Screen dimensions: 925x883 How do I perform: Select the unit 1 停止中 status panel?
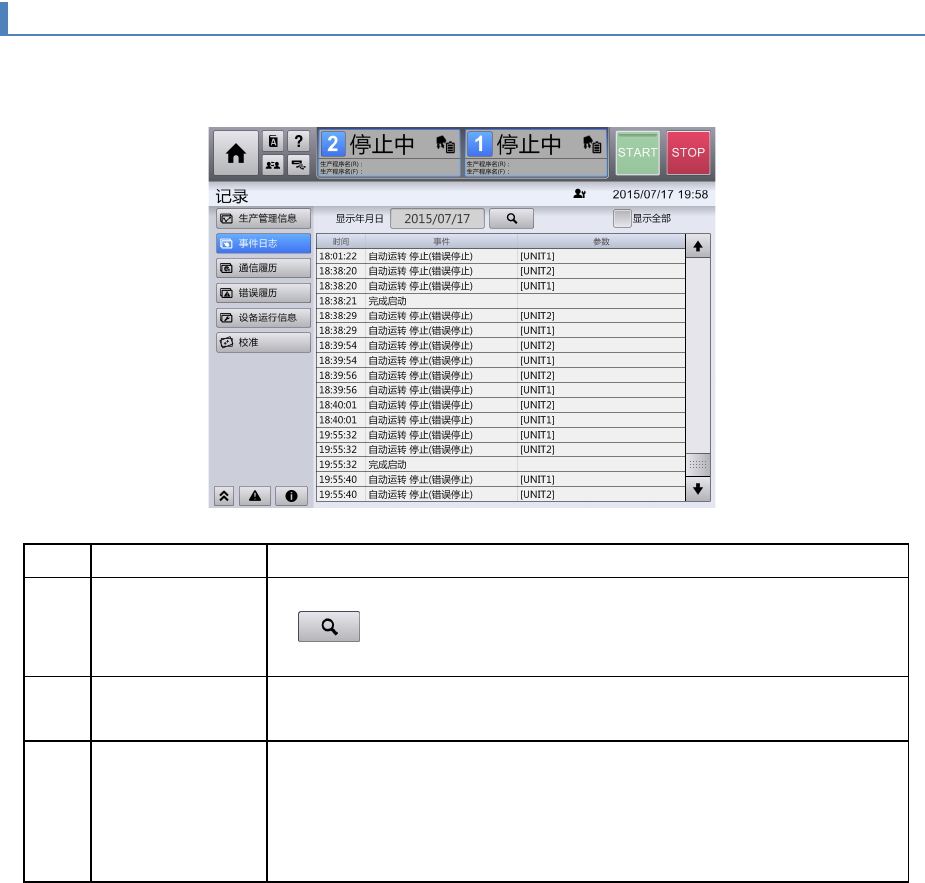click(536, 153)
